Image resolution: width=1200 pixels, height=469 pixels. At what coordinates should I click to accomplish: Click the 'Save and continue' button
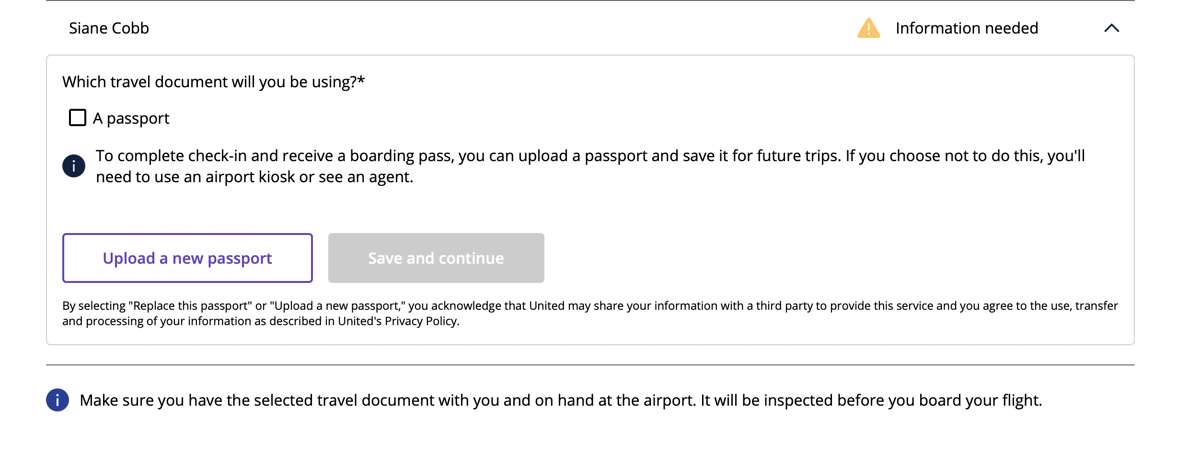pyautogui.click(x=436, y=258)
